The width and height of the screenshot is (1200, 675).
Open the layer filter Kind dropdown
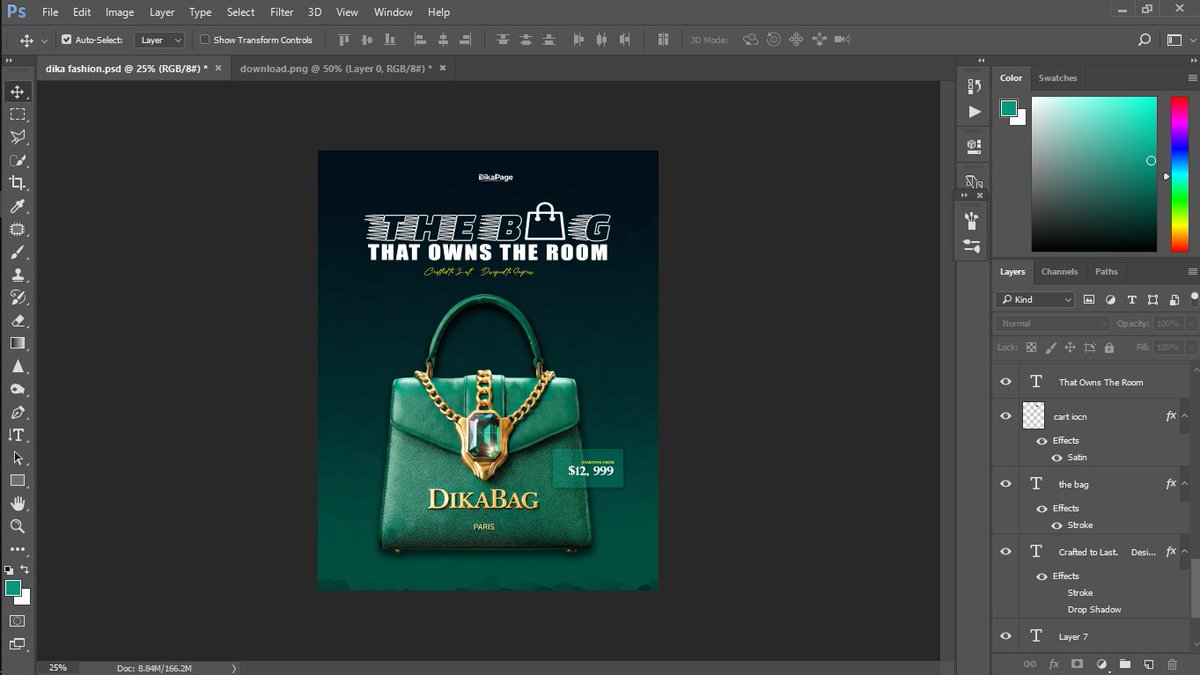(1035, 299)
